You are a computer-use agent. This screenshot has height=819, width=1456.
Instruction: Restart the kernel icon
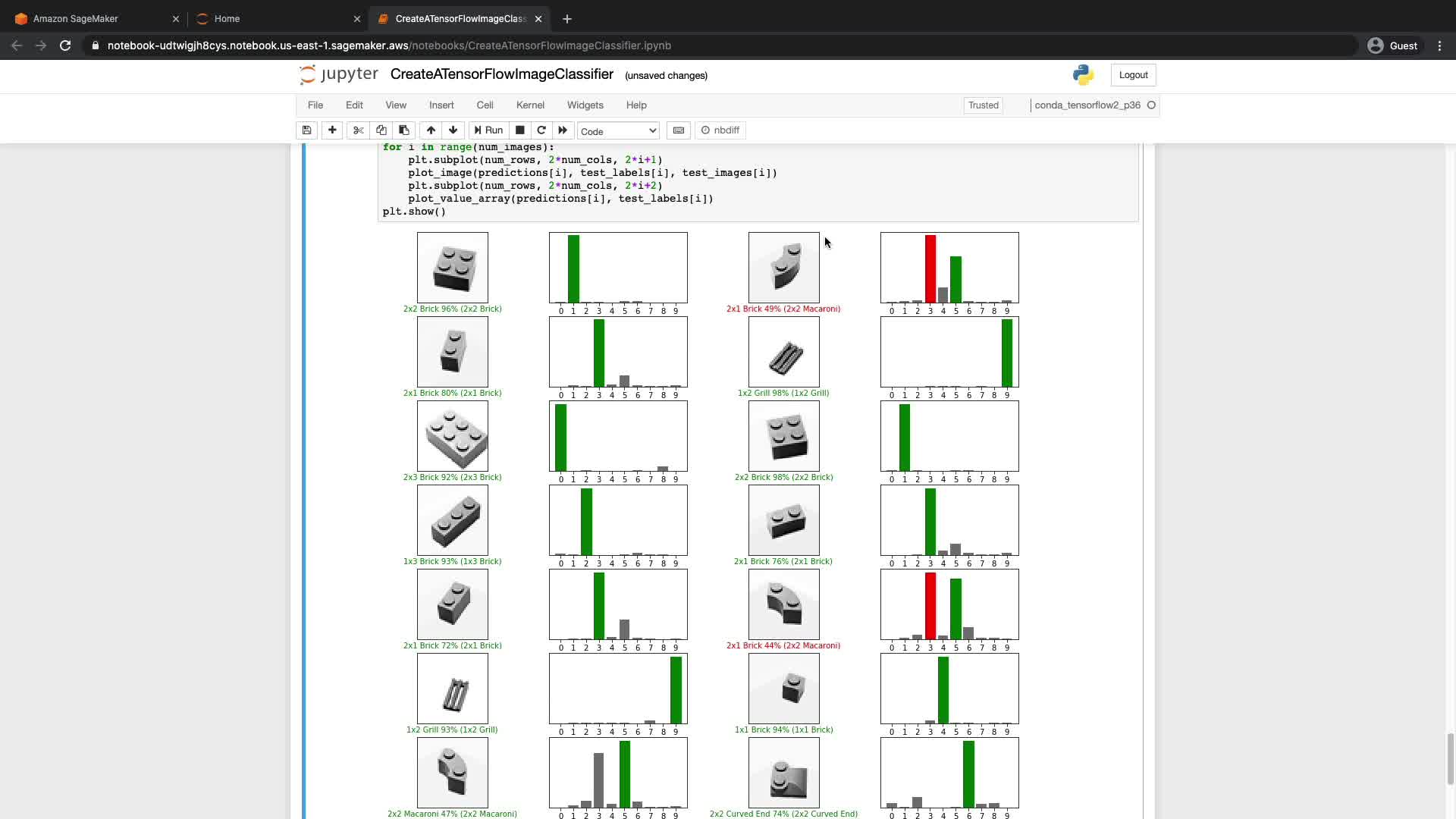(541, 130)
